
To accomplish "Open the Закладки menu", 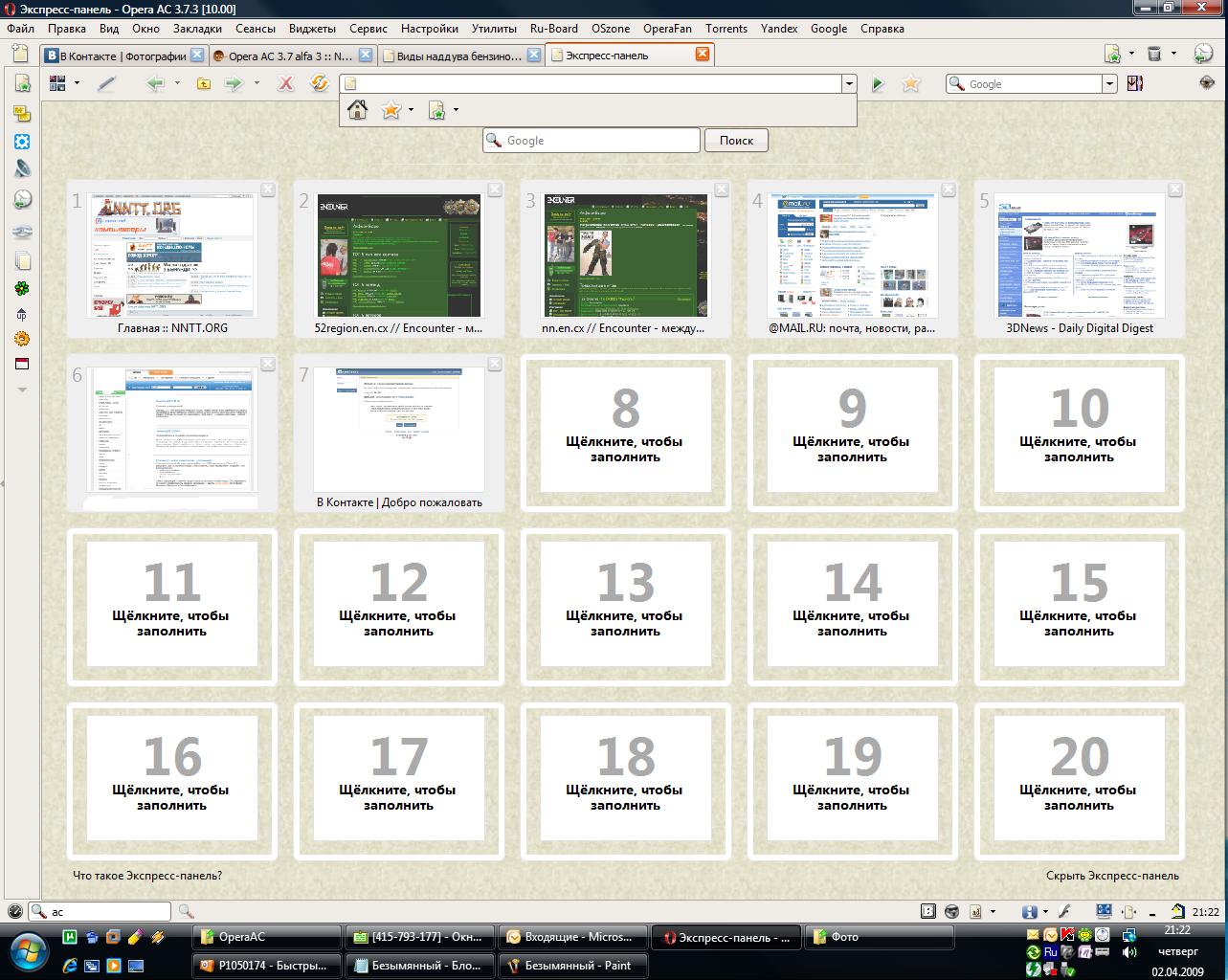I will (x=197, y=29).
